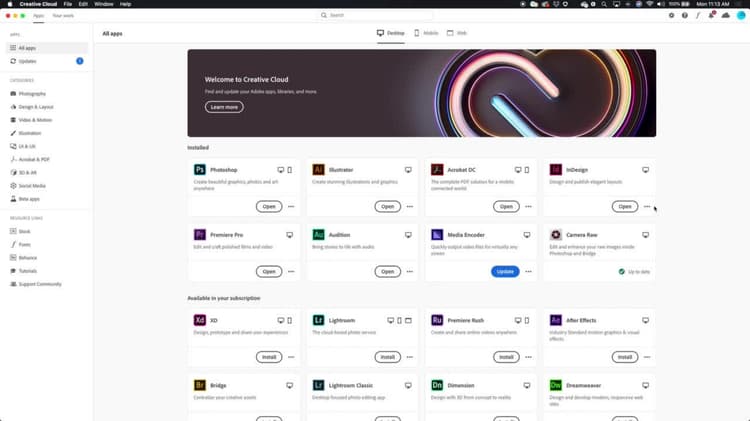Select Updates in the sidebar

coord(47,61)
